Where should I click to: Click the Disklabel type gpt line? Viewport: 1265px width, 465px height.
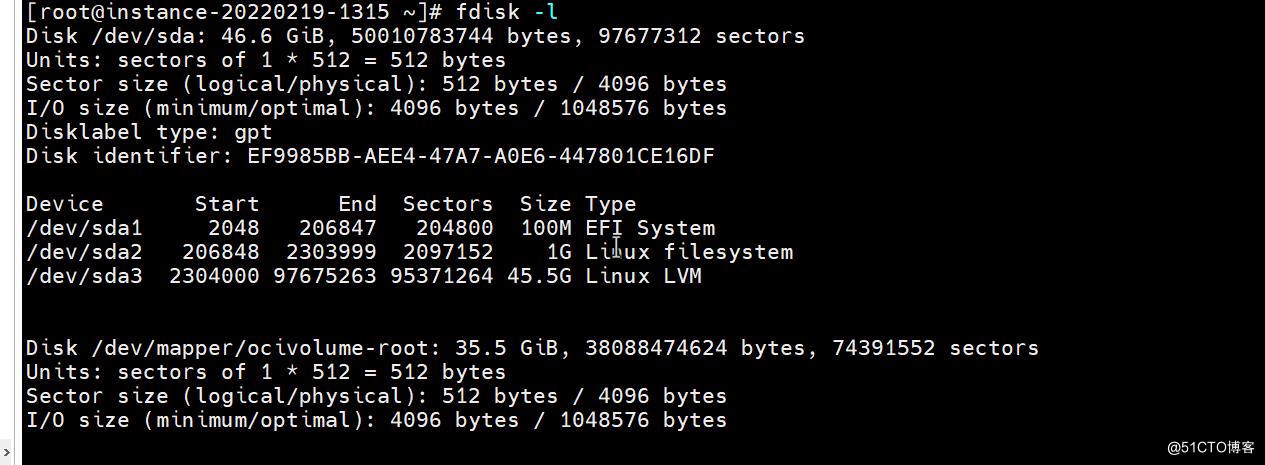[x=149, y=132]
